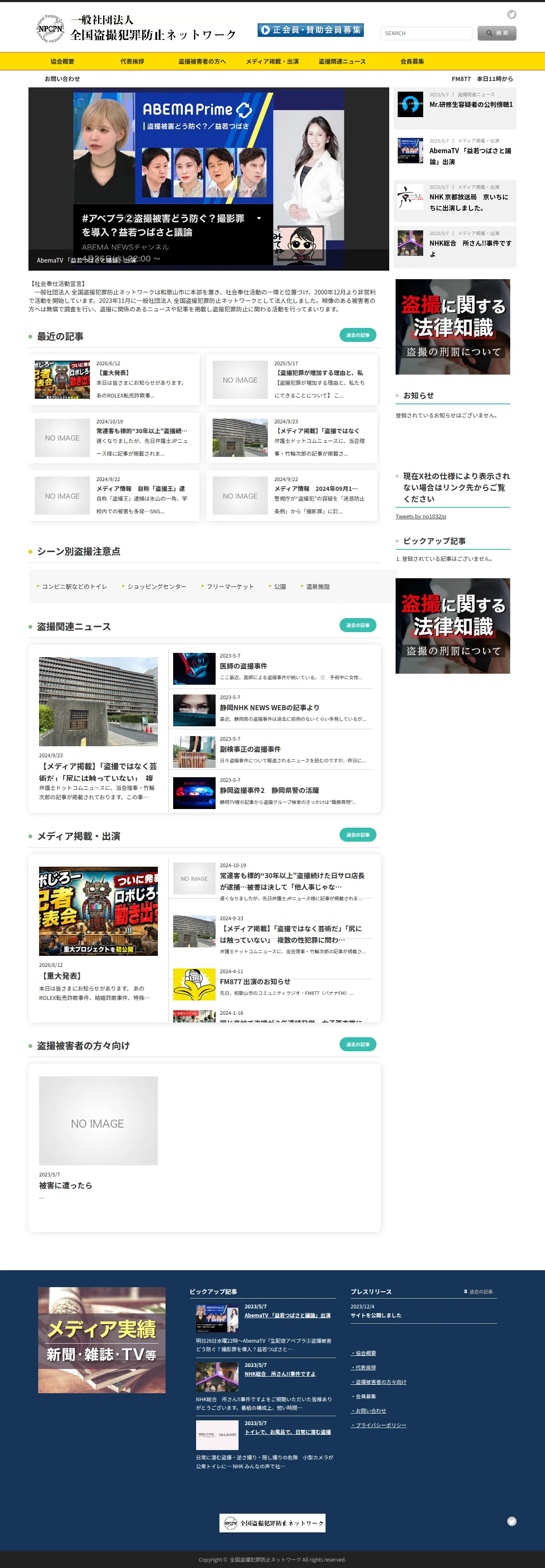The width and height of the screenshot is (545, 1568).
Task: Select 盗撮被害者の方へ in the navigation bar
Action: [202, 62]
